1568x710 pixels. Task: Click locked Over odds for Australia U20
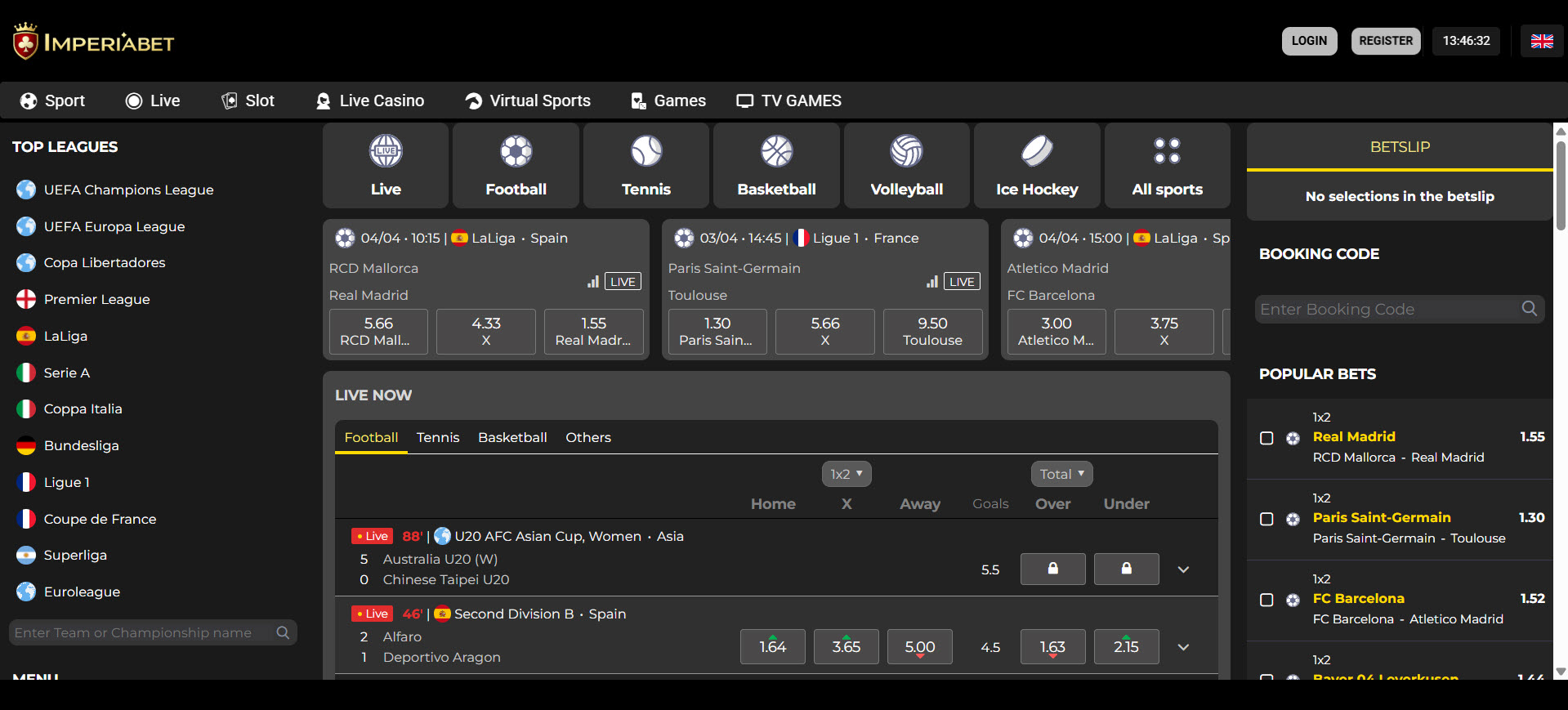point(1053,569)
